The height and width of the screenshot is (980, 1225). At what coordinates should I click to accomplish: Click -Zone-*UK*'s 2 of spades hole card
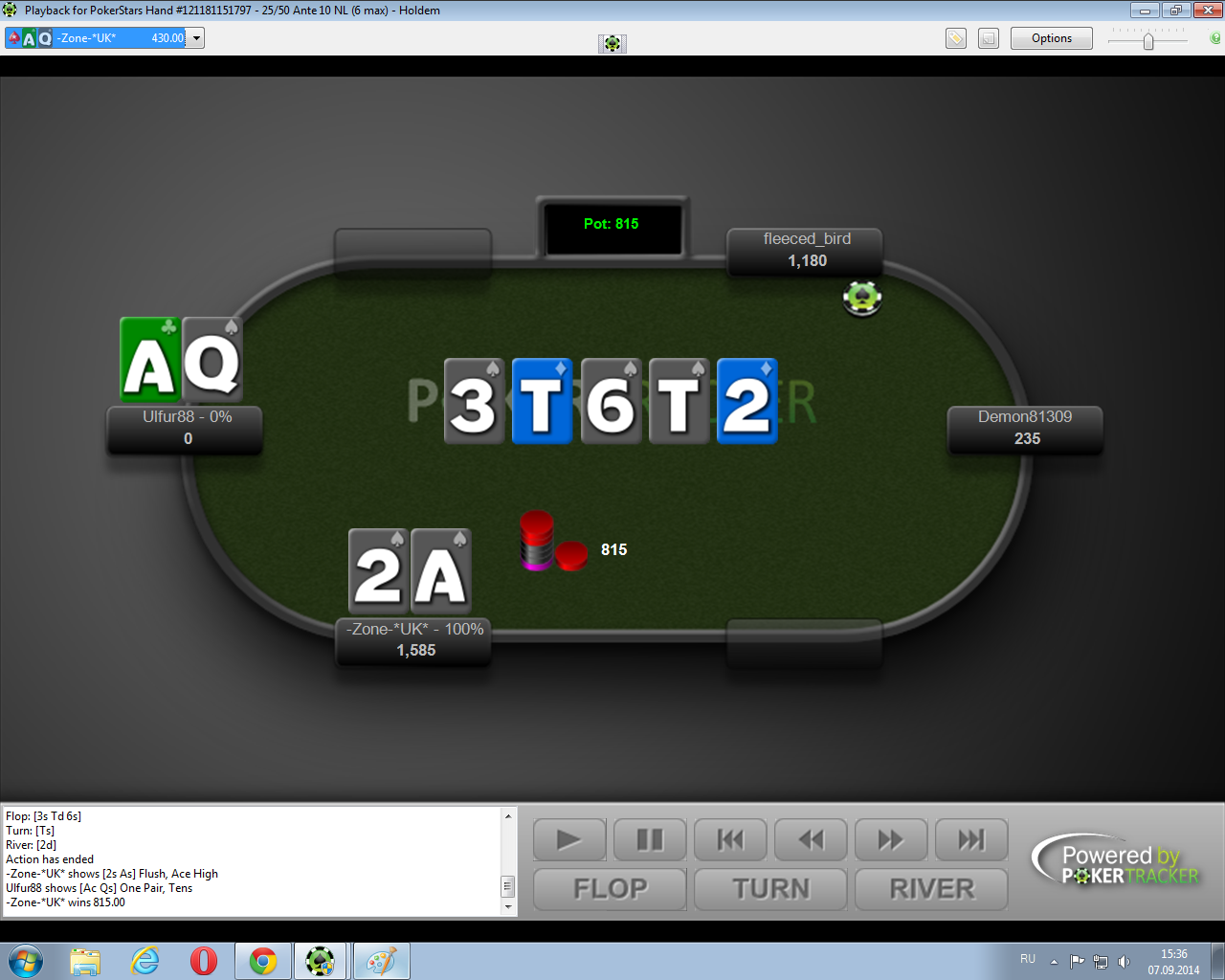point(378,570)
